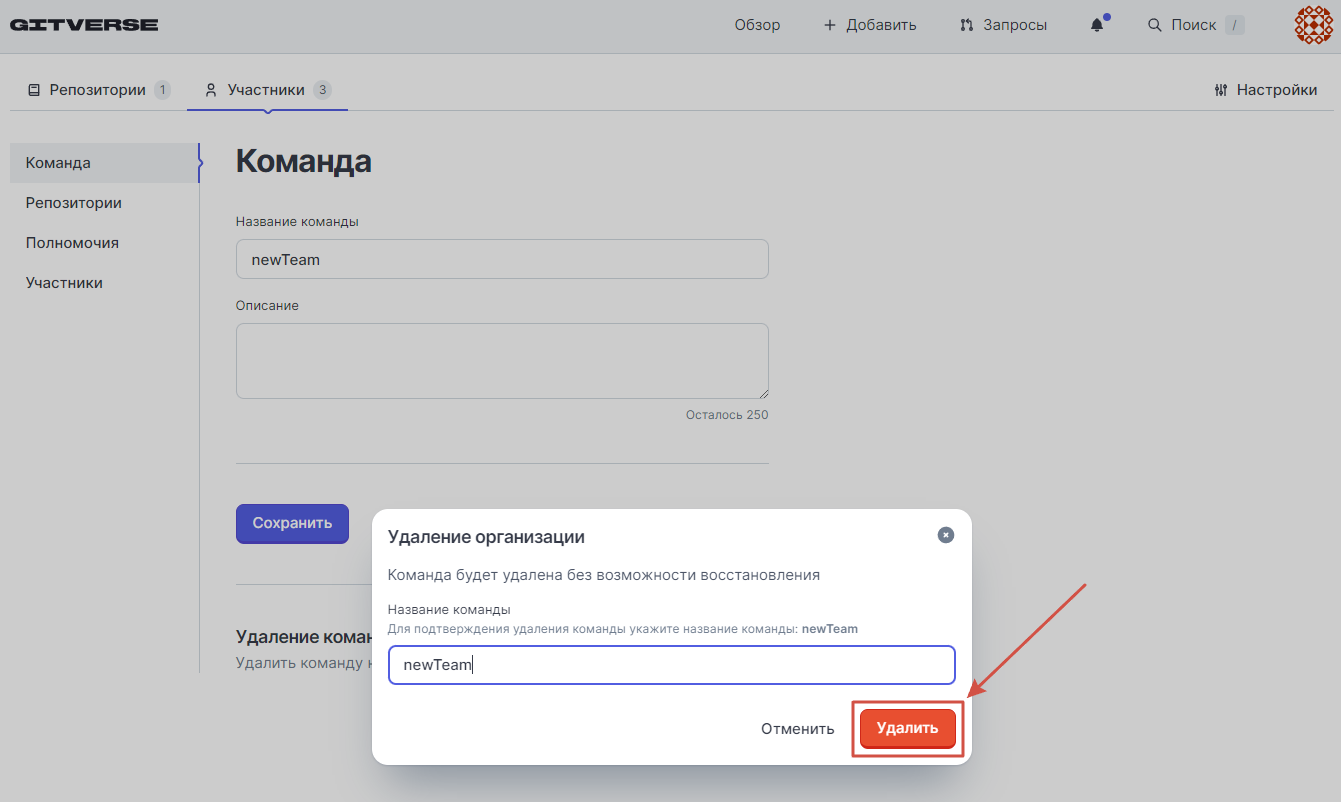Click the Сохранить button

(x=292, y=523)
